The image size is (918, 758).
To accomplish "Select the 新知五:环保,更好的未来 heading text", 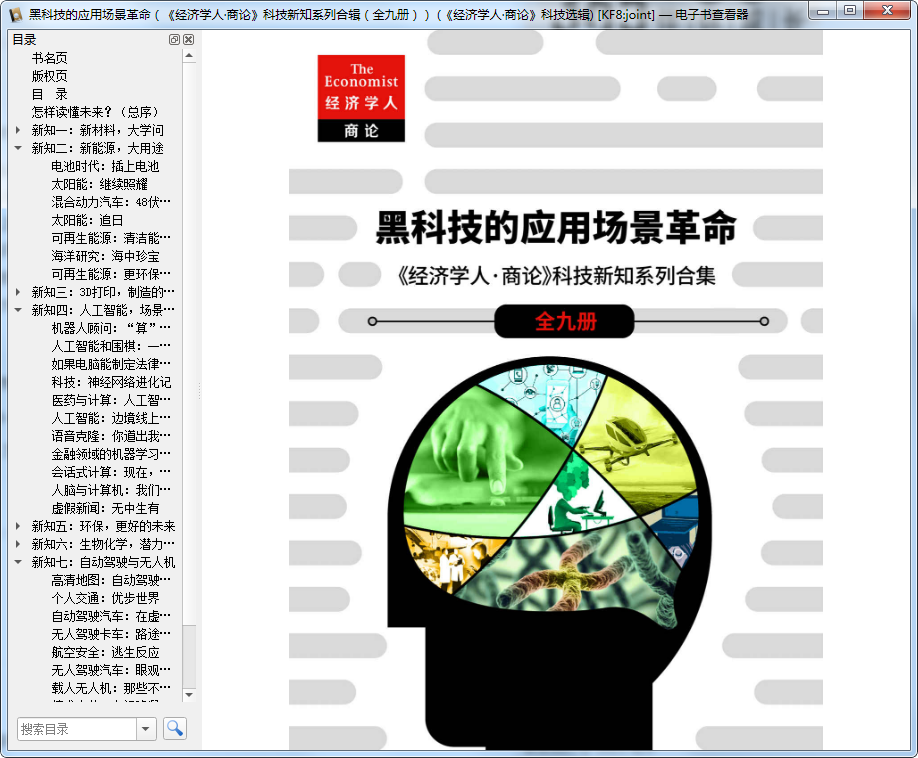I will click(103, 526).
